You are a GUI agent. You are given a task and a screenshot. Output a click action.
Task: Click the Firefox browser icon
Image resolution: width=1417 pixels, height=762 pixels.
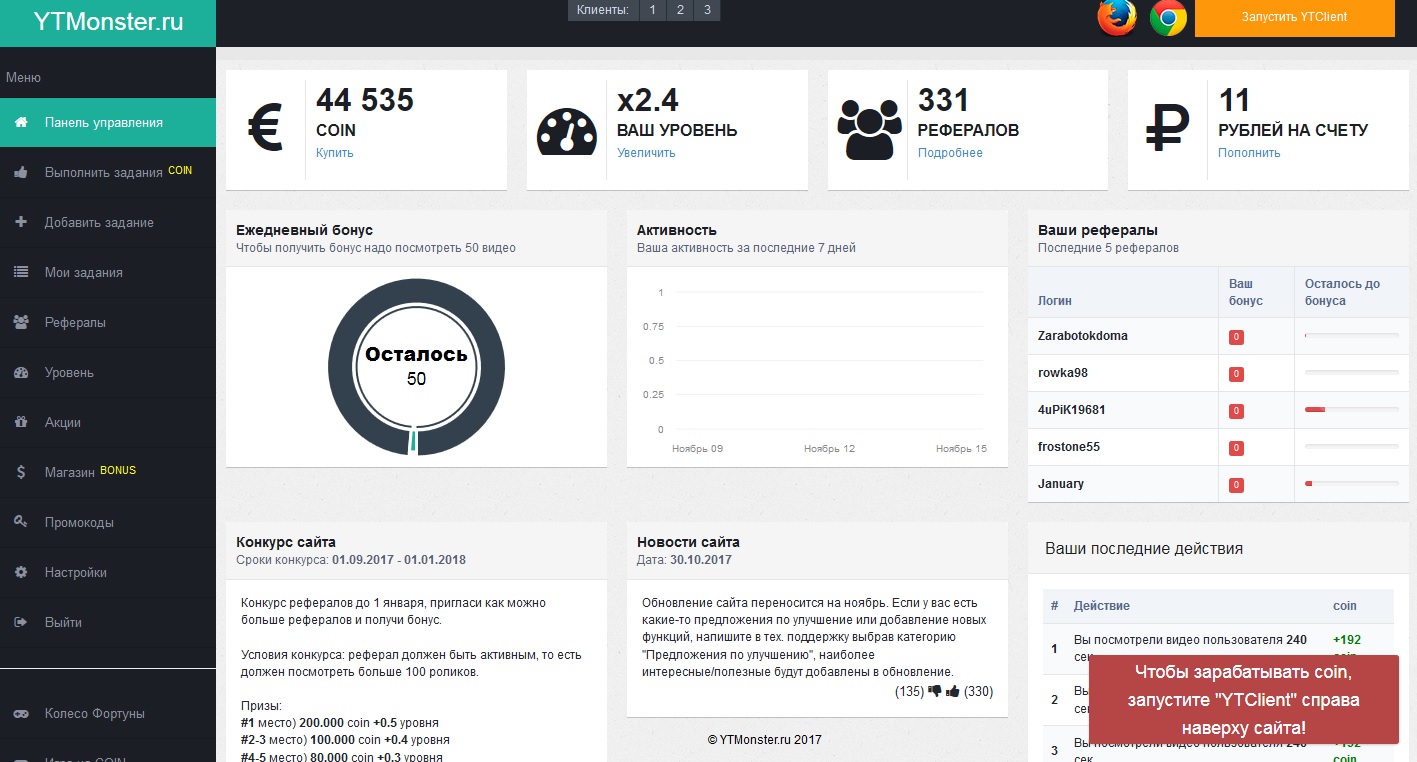coord(1117,18)
